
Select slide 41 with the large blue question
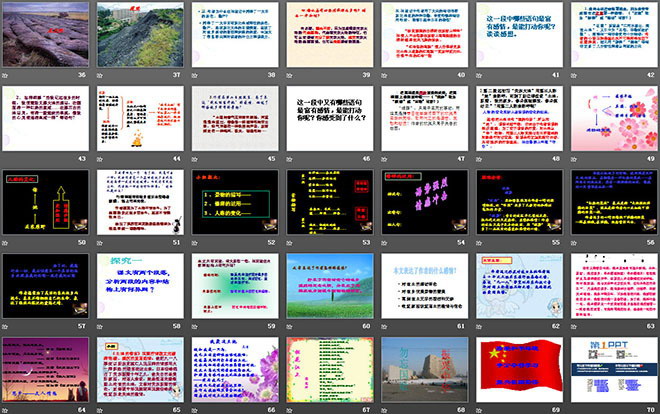[519, 34]
